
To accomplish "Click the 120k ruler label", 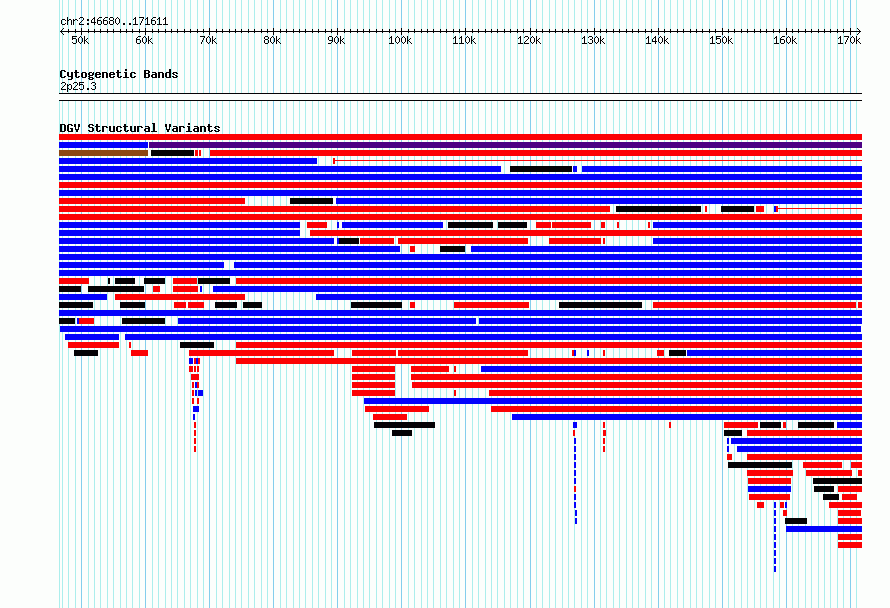I will [529, 41].
